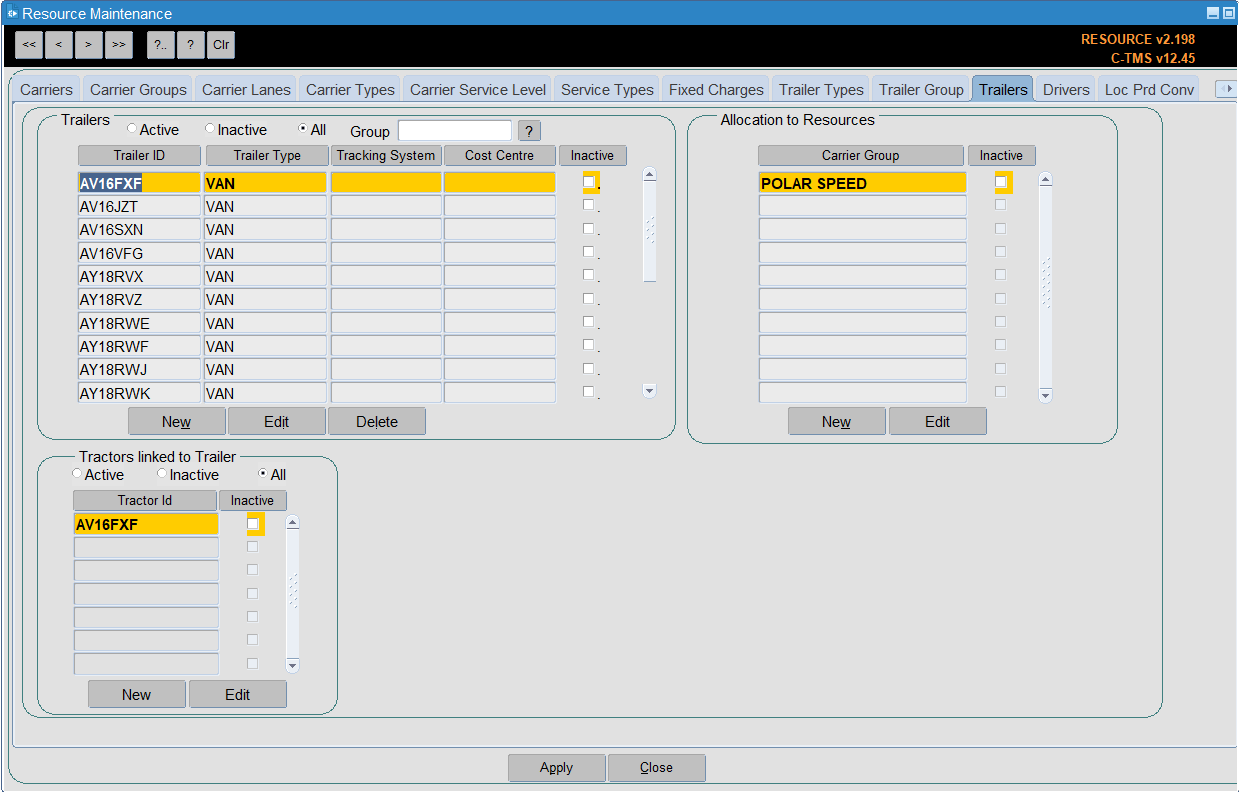Go to first record with << button
1239x792 pixels.
tap(29, 45)
